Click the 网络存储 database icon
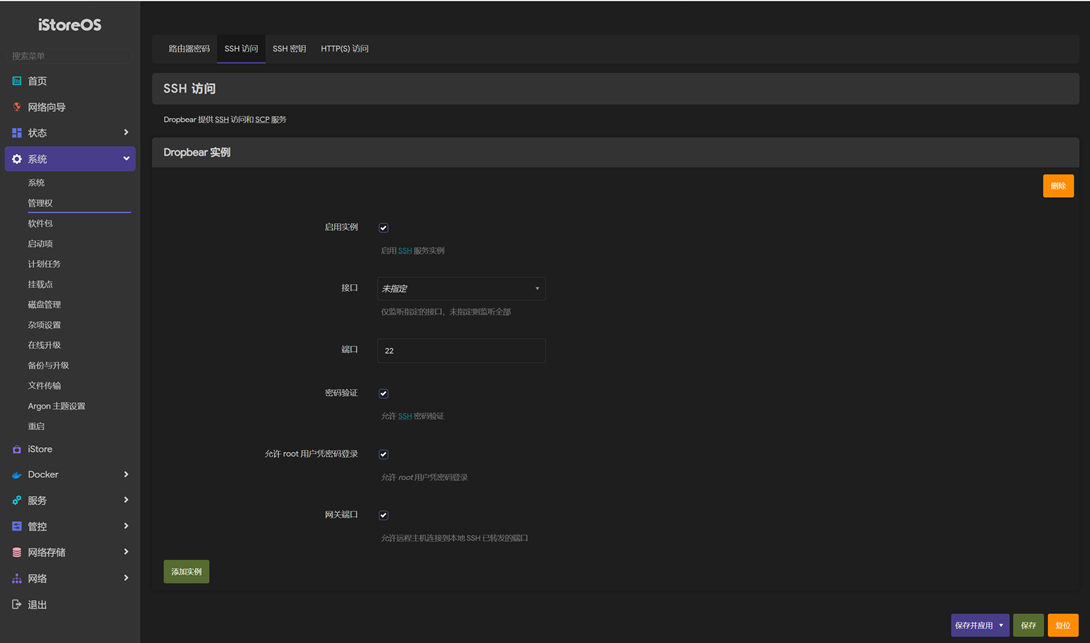Image resolution: width=1090 pixels, height=643 pixels. point(17,552)
